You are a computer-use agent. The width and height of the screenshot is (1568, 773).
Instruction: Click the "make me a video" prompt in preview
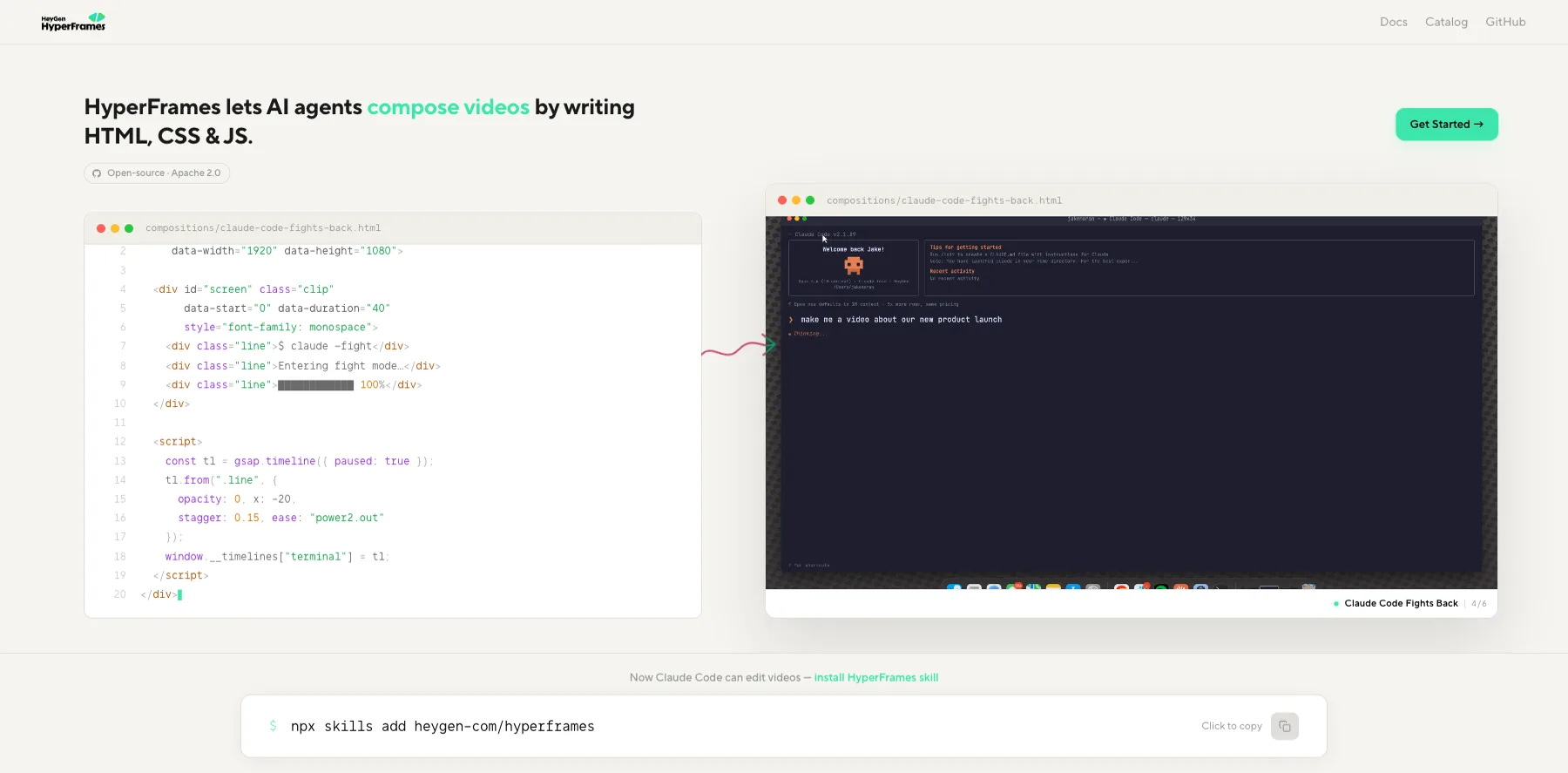point(901,320)
